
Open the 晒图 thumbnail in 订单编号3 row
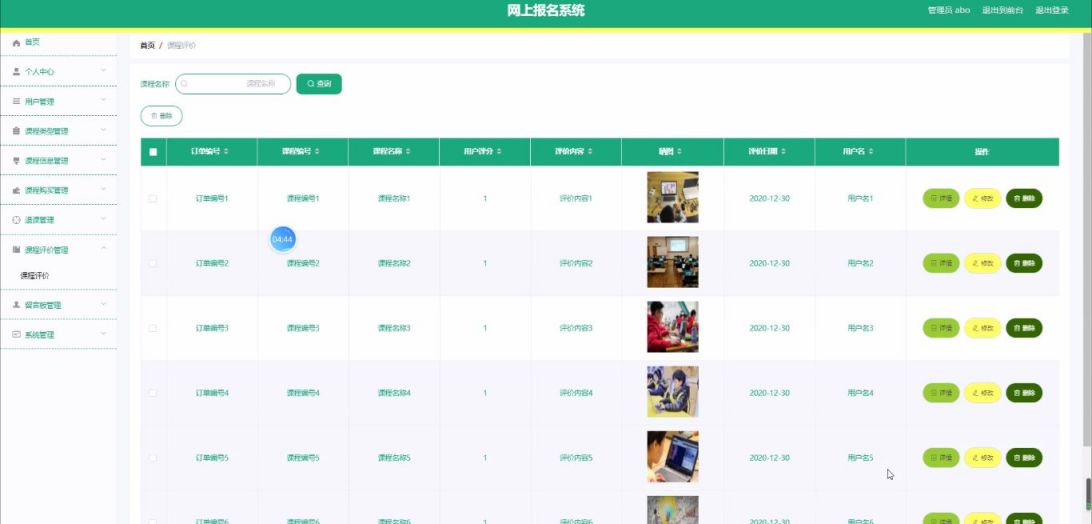672,328
